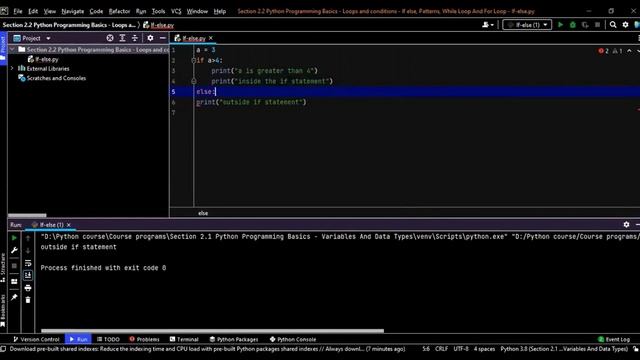This screenshot has height=360, width=640.
Task: Run with coverage from the toolbar
Action: click(x=585, y=25)
